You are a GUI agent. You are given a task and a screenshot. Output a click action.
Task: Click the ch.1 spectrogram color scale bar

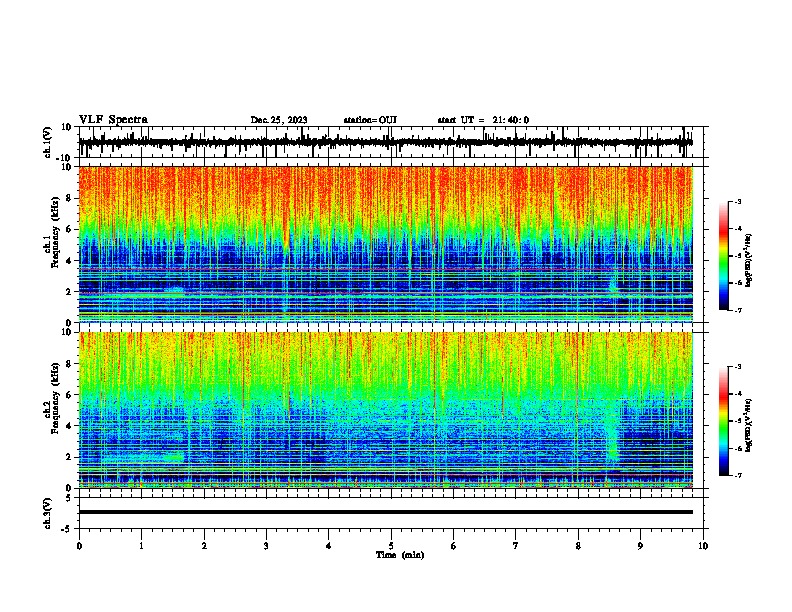coord(724,256)
